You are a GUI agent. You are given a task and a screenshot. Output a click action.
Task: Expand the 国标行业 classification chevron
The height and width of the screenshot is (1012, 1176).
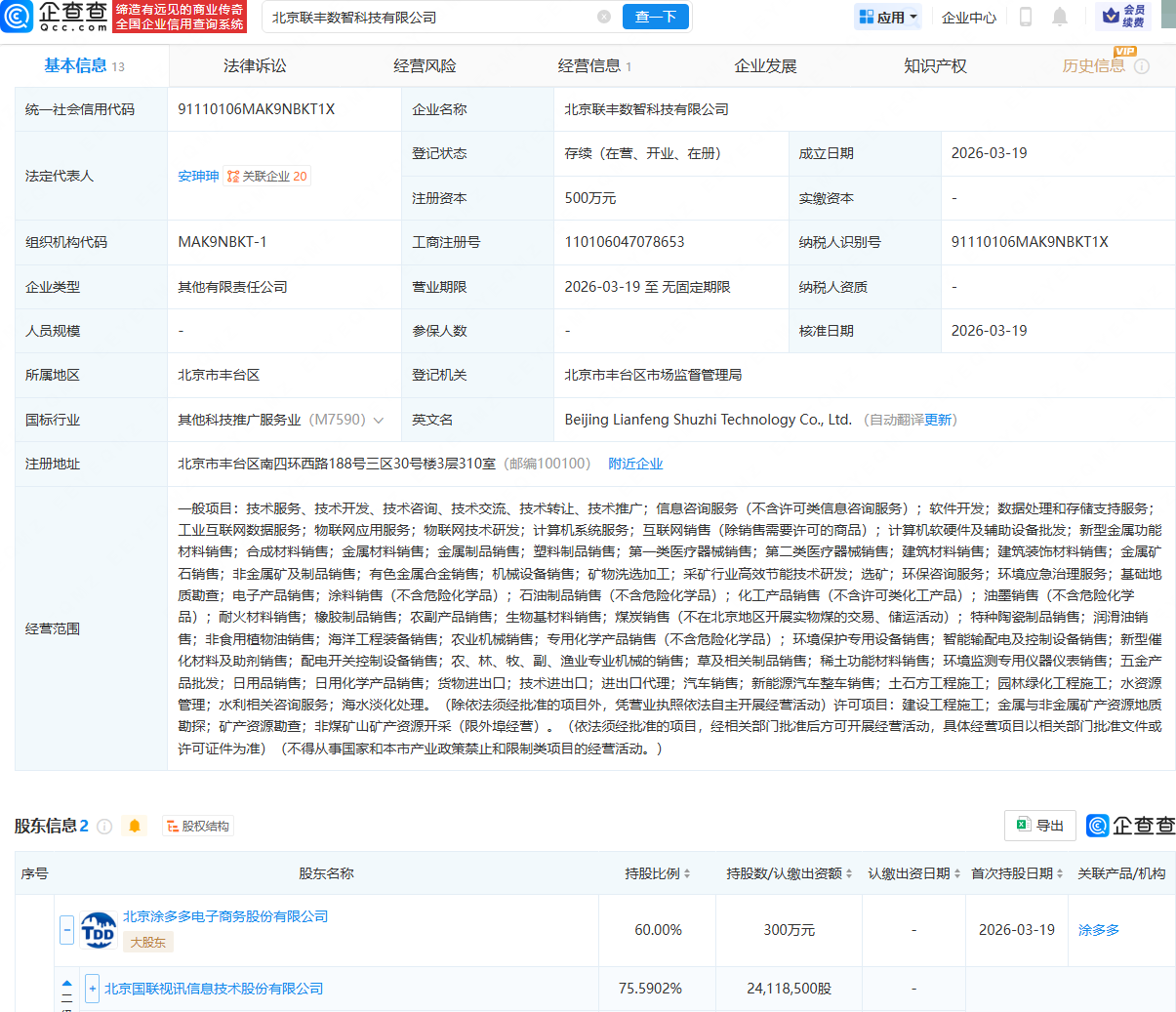point(380,419)
